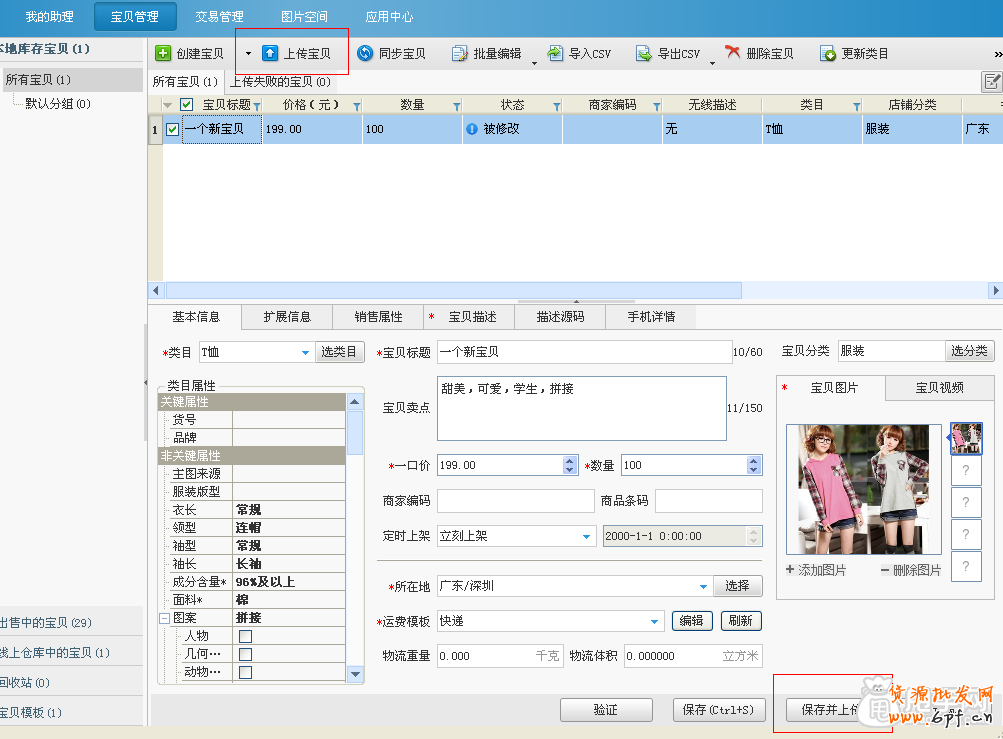
Task: Click the Delete Baby (删除宝贝) icon
Action: [x=733, y=53]
